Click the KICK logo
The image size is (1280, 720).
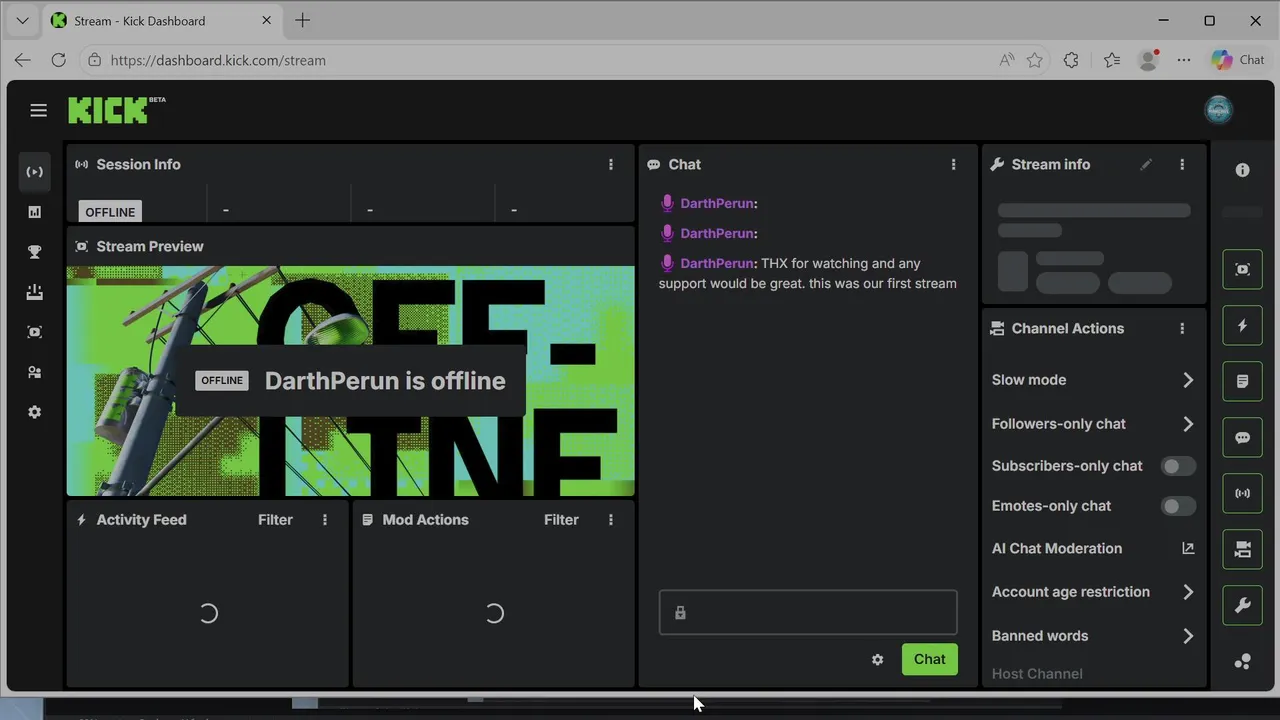point(116,110)
